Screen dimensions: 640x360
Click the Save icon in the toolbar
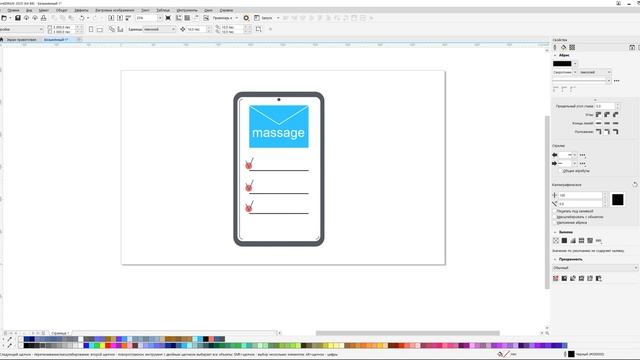point(18,18)
